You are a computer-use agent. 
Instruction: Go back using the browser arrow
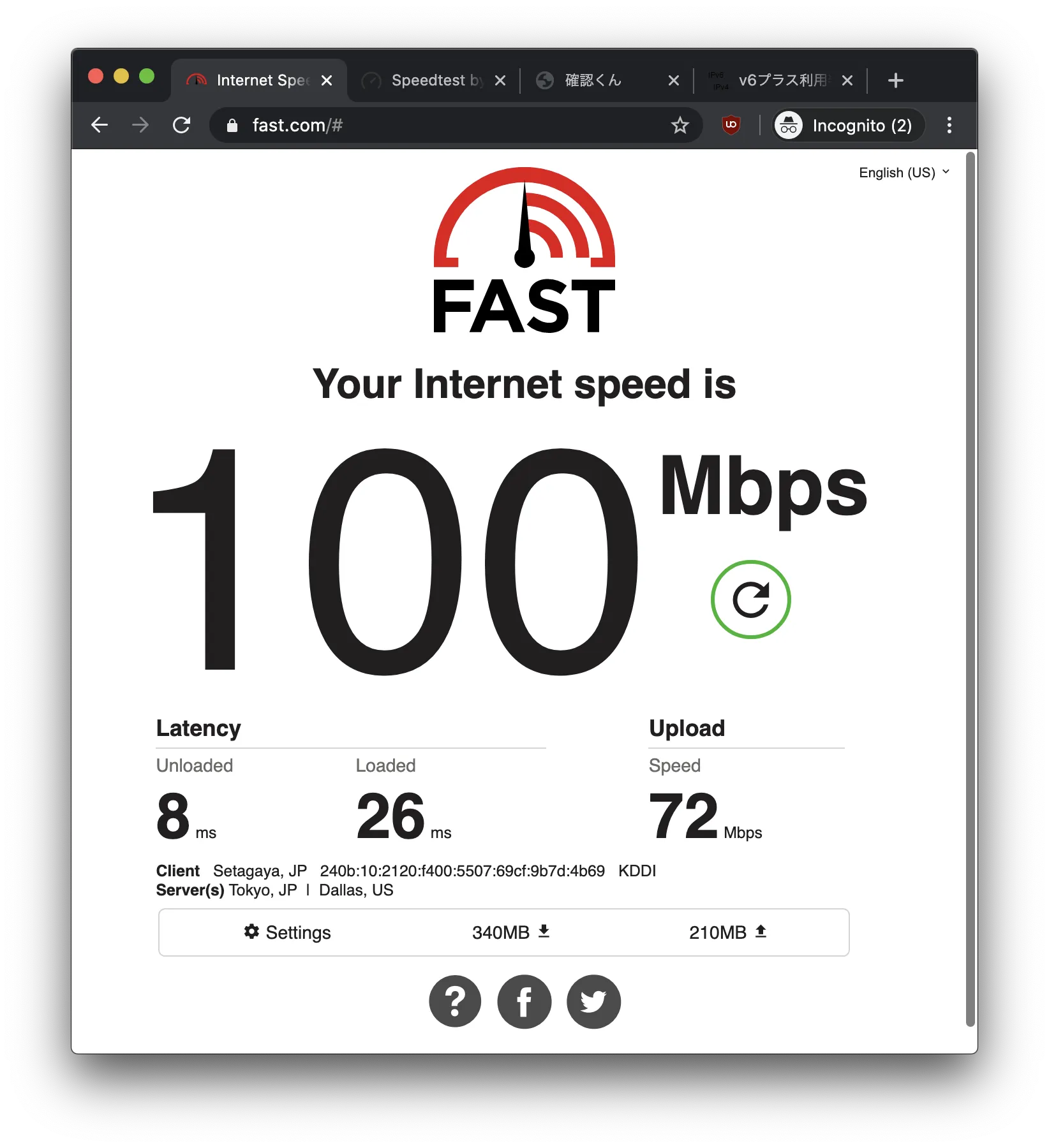(100, 125)
